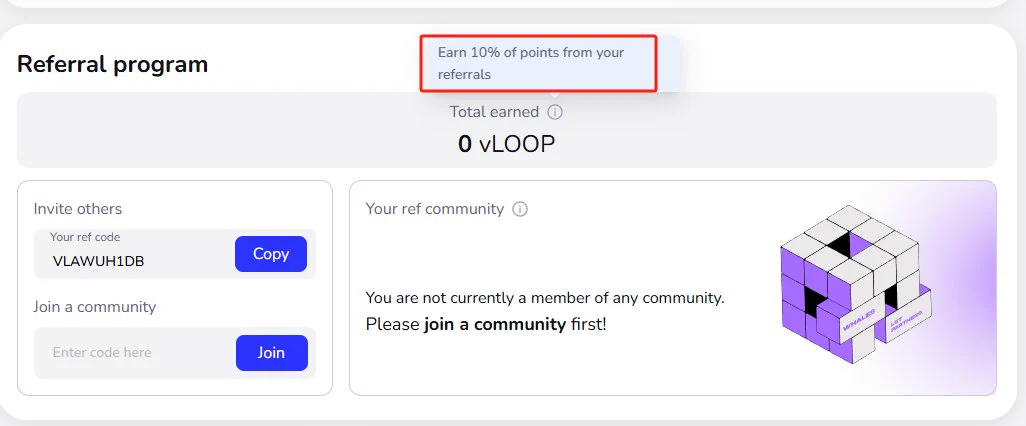Viewport: 1026px width, 426px height.
Task: Click the Referral program heading
Action: point(113,64)
